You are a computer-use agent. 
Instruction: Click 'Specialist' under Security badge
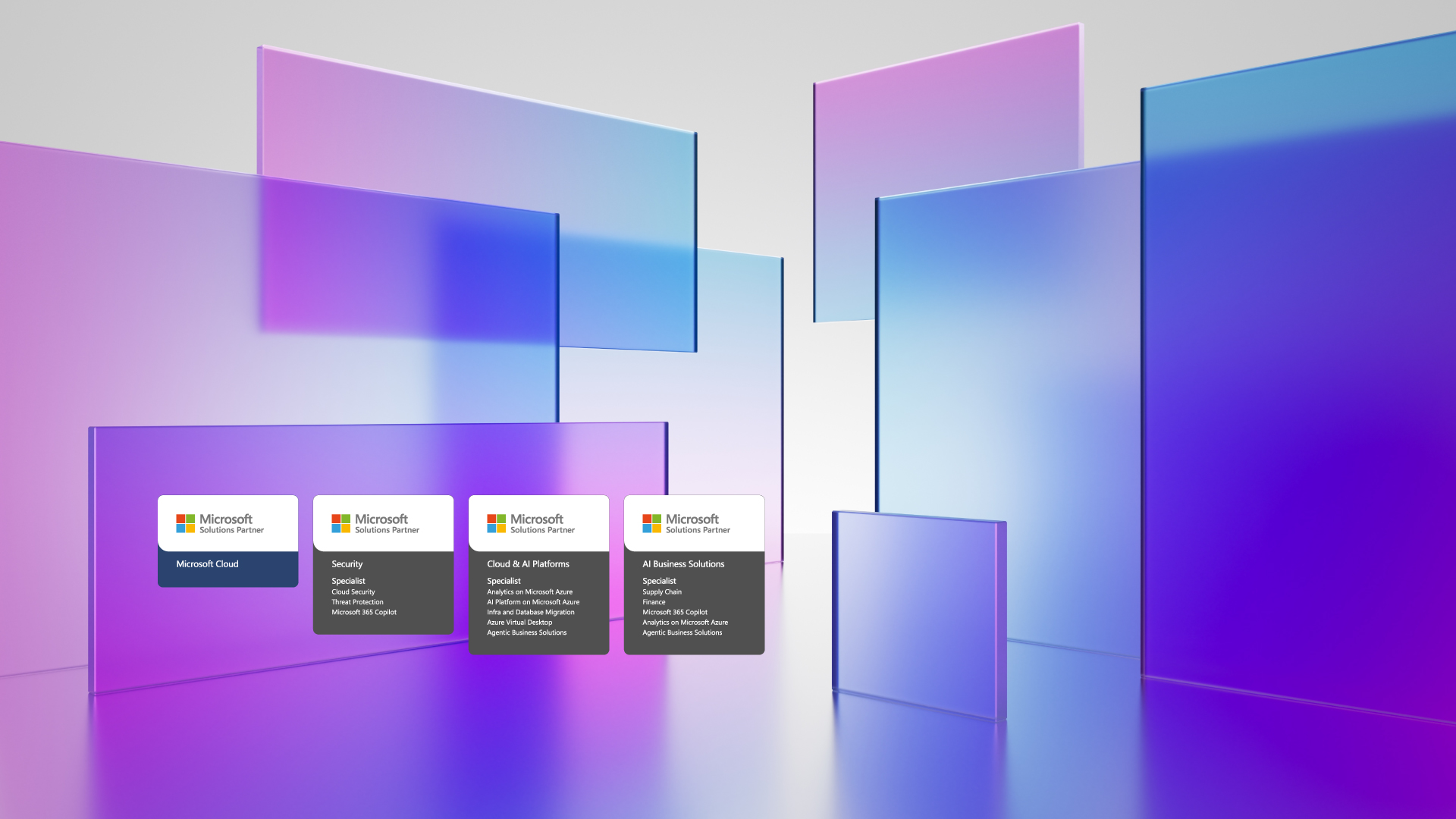tap(348, 581)
